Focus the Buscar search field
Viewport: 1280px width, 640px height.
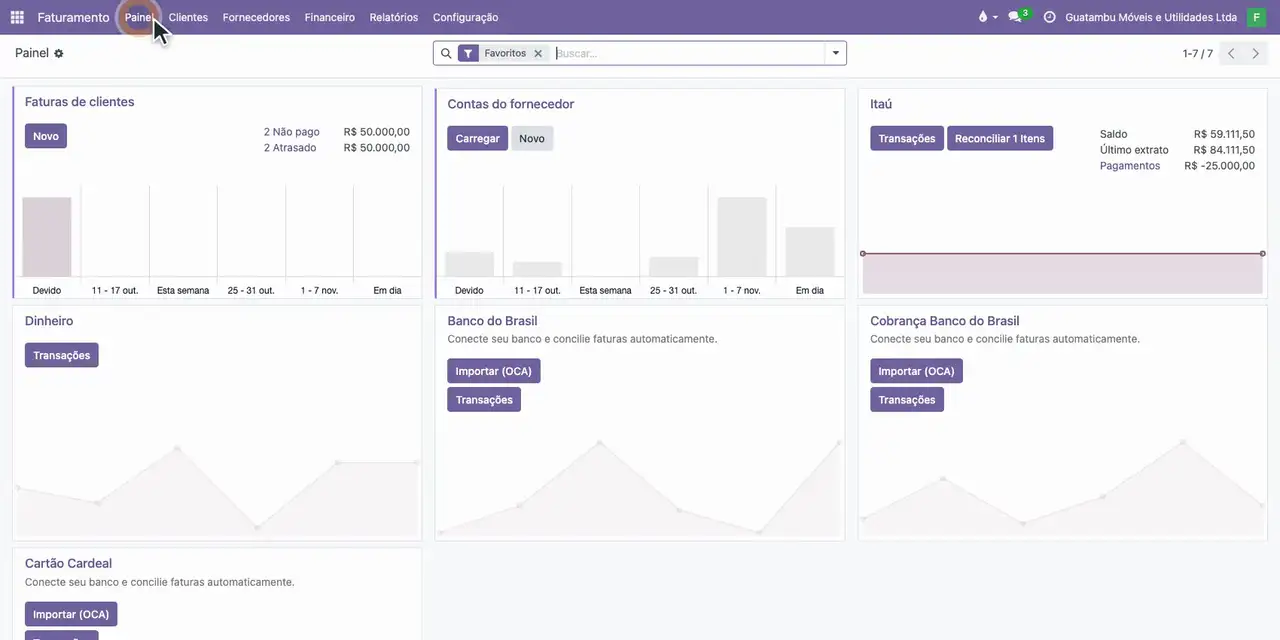(x=688, y=53)
